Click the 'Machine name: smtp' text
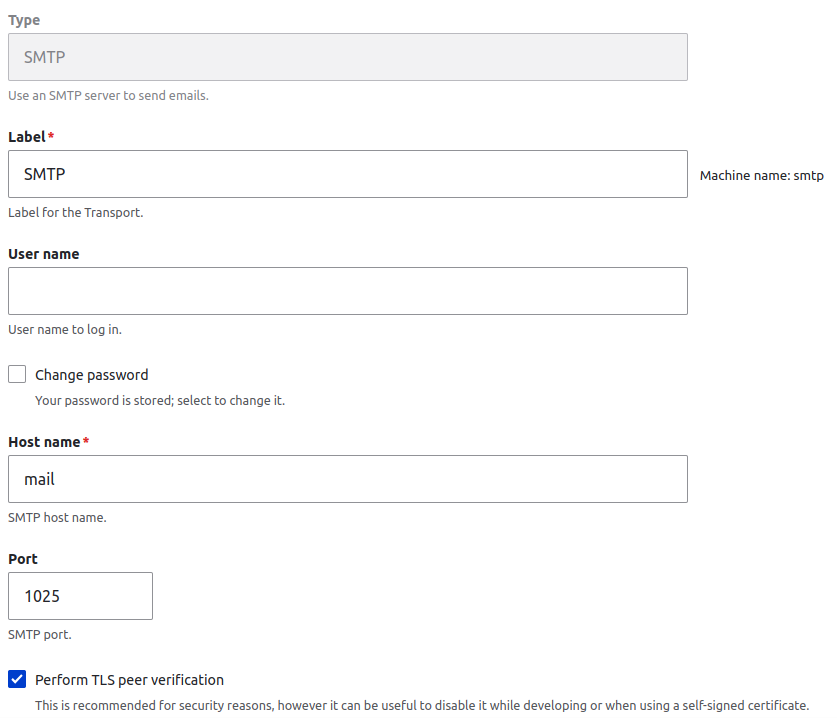The height and width of the screenshot is (718, 837). coord(761,176)
